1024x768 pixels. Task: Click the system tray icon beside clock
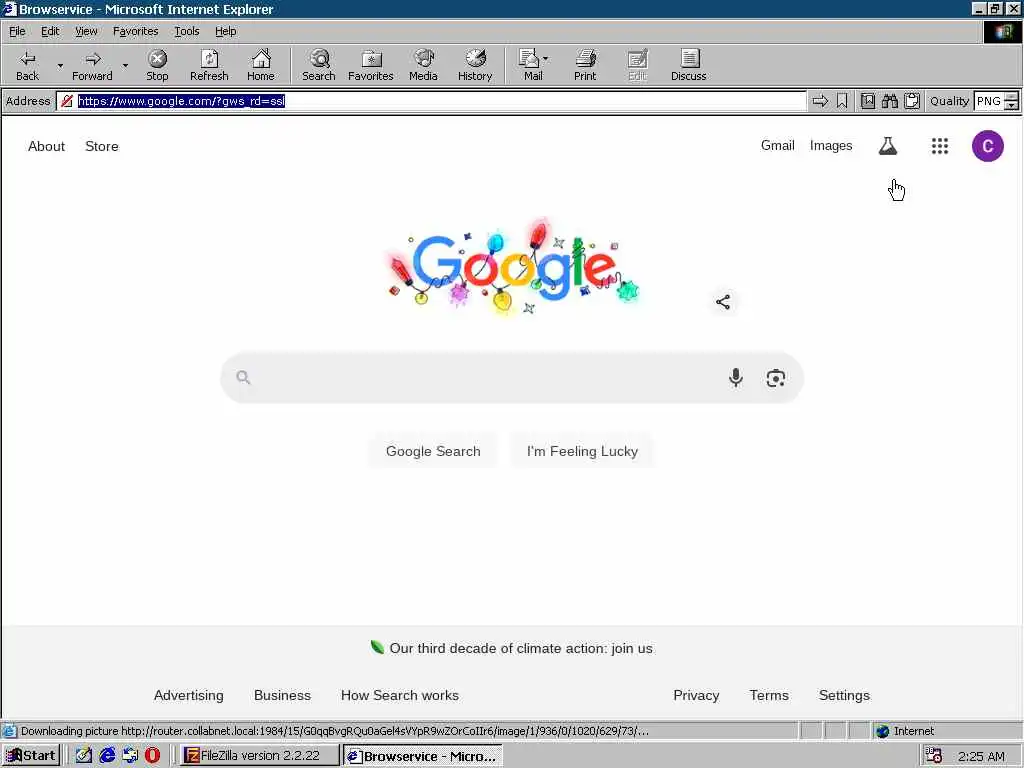934,756
